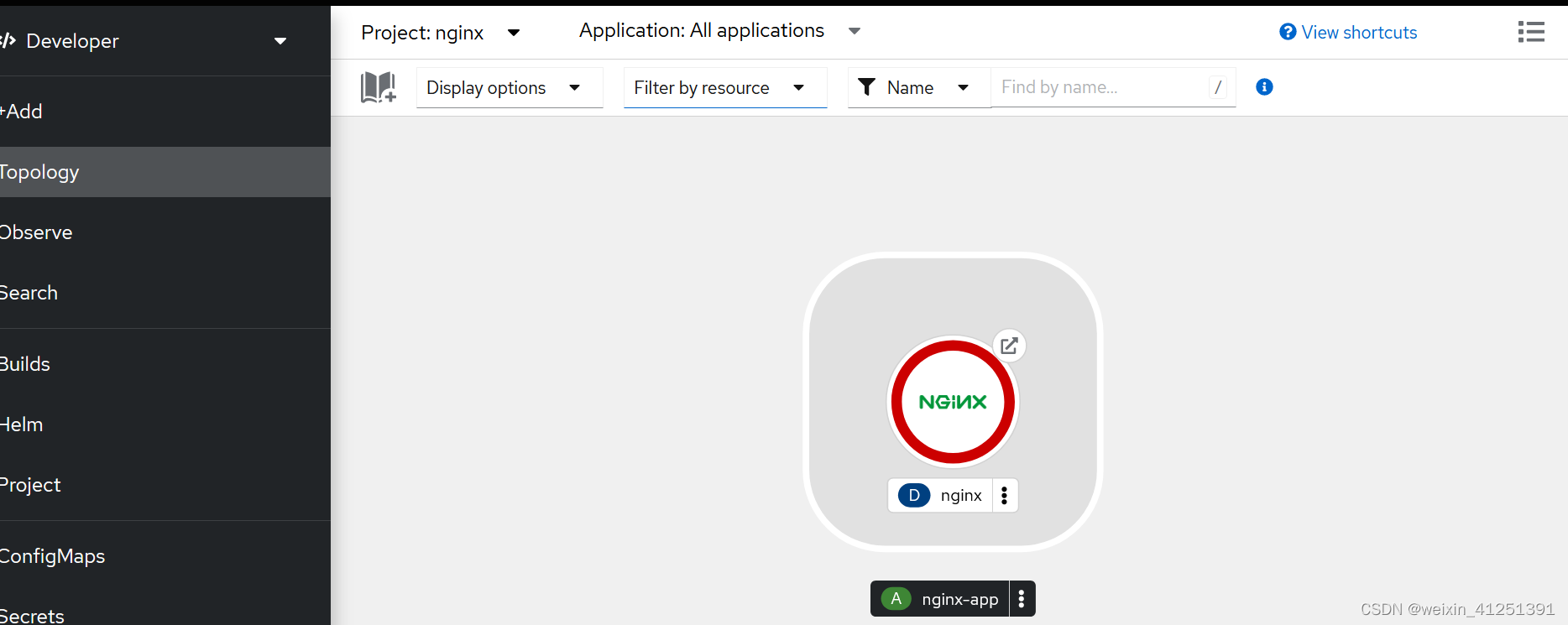Expand the Display options dropdown
This screenshot has width=1568, height=625.
[510, 88]
